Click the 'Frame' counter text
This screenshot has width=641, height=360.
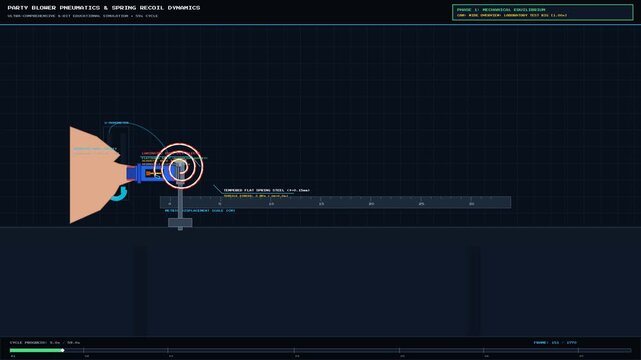[555, 342]
